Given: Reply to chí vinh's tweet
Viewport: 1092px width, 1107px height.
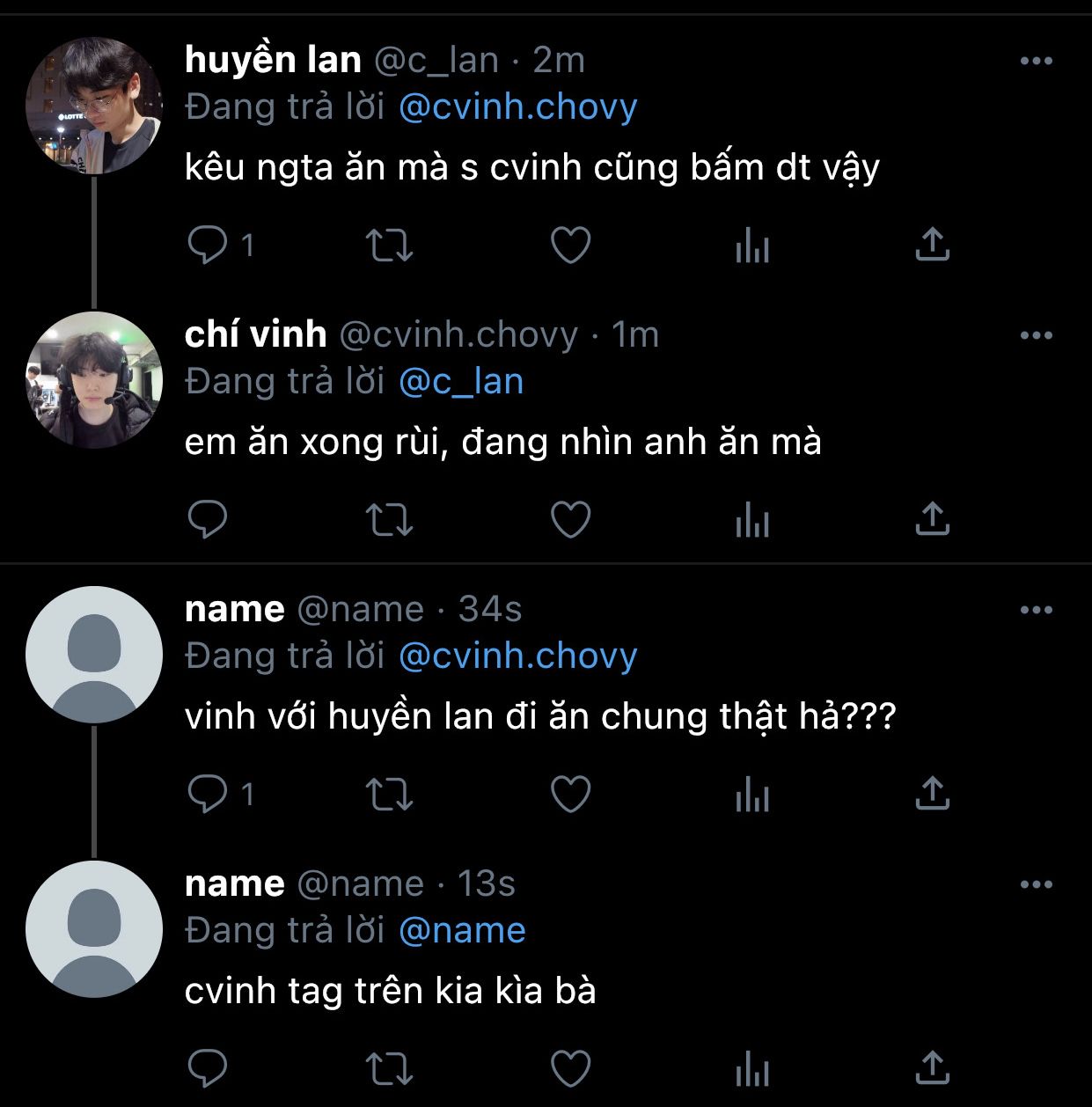Looking at the screenshot, I should click(208, 519).
